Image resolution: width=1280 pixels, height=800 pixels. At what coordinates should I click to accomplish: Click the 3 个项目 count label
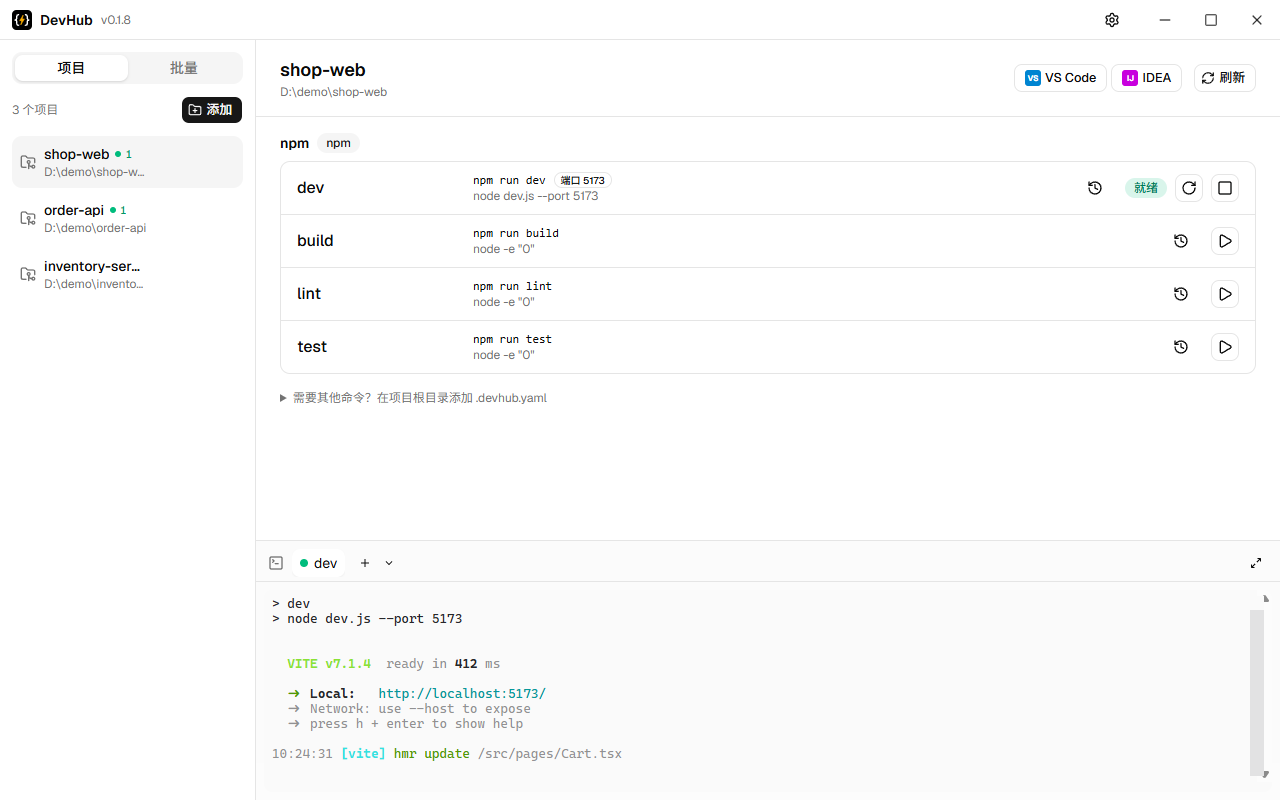coord(35,110)
